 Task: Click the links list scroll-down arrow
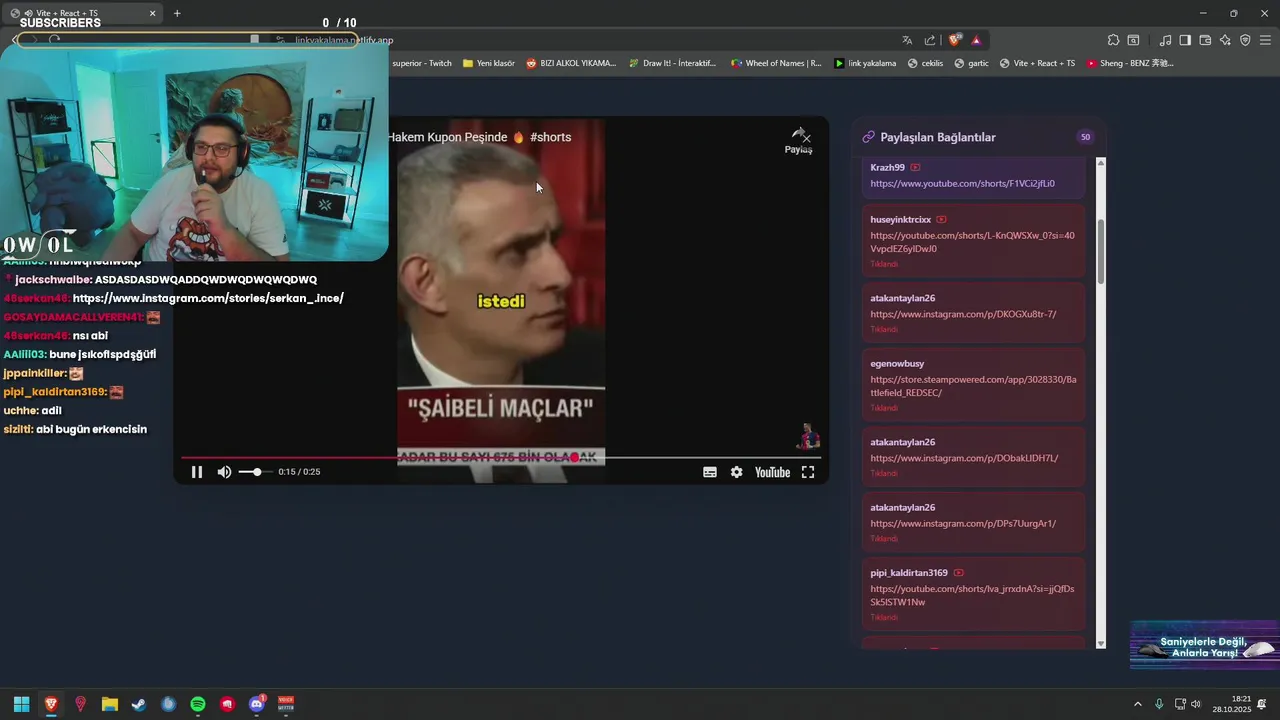click(x=1101, y=644)
